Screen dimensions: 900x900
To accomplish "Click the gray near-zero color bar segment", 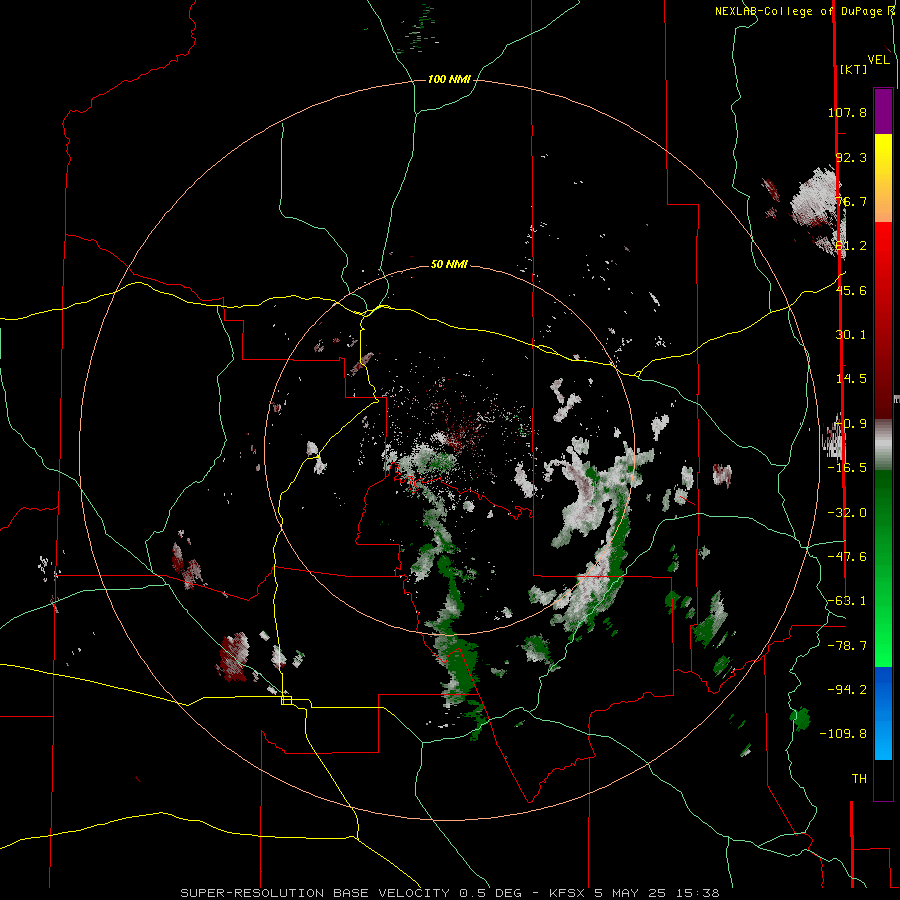I will (x=883, y=445).
